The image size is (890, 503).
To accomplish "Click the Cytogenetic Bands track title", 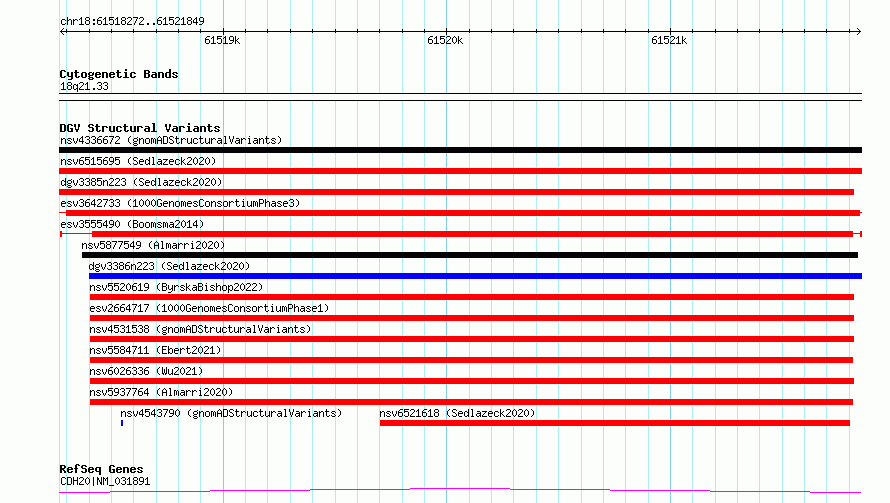I will [119, 74].
